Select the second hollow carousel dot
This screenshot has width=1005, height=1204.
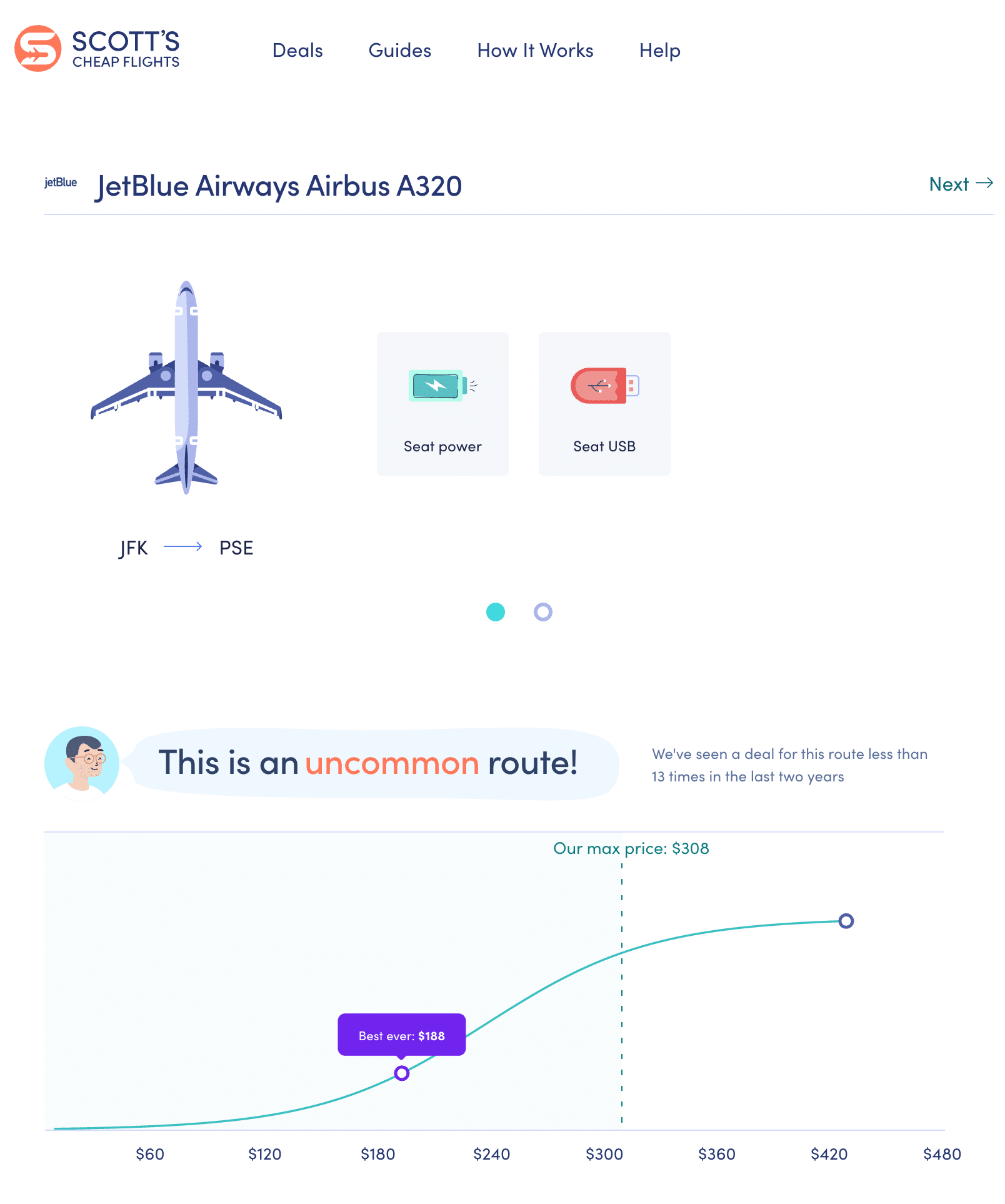[543, 612]
